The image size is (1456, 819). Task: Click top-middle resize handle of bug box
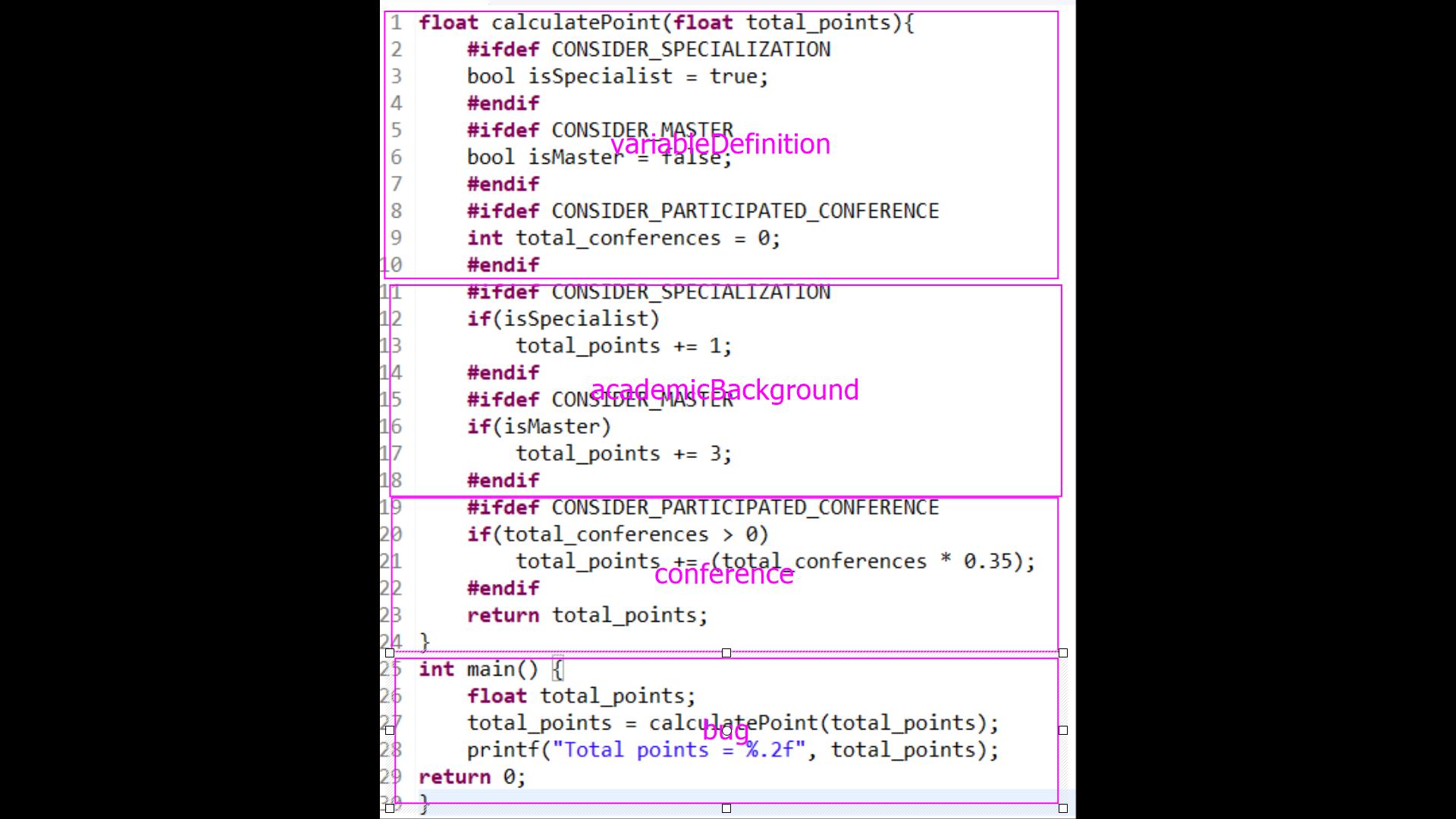click(x=726, y=653)
